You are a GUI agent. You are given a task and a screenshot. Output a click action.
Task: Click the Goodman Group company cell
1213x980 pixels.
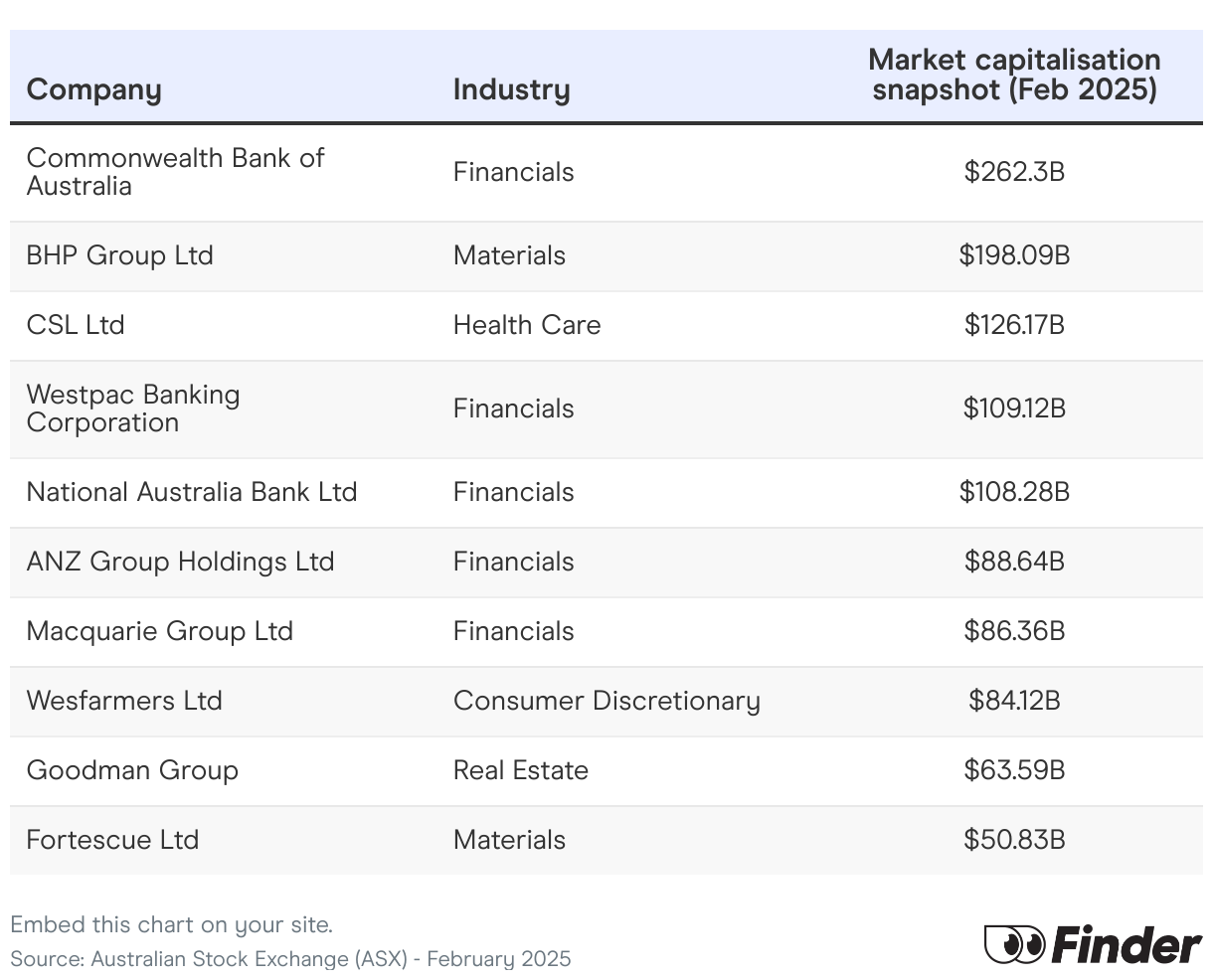[132, 770]
